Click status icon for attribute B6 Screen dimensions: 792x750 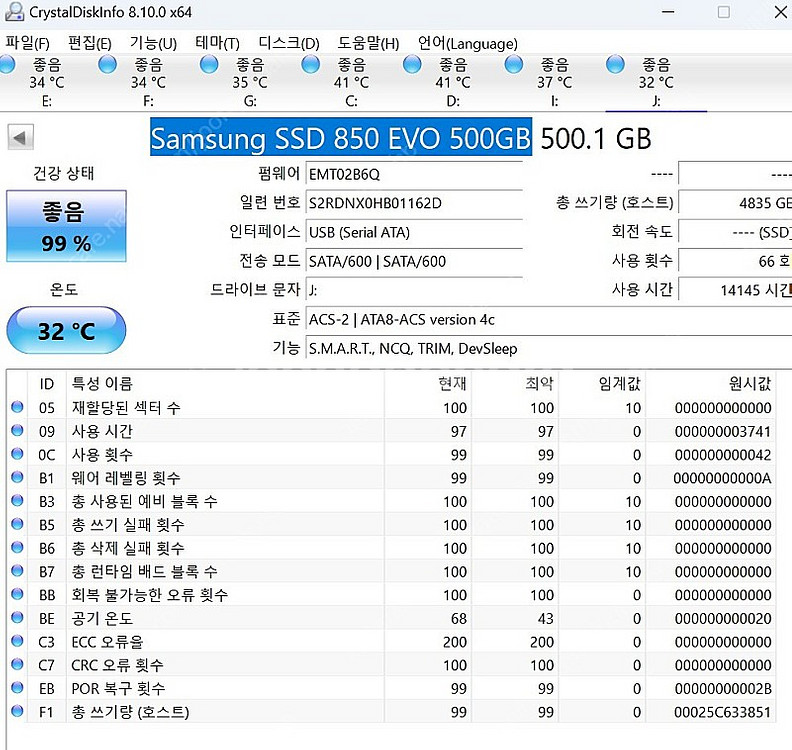(17, 547)
